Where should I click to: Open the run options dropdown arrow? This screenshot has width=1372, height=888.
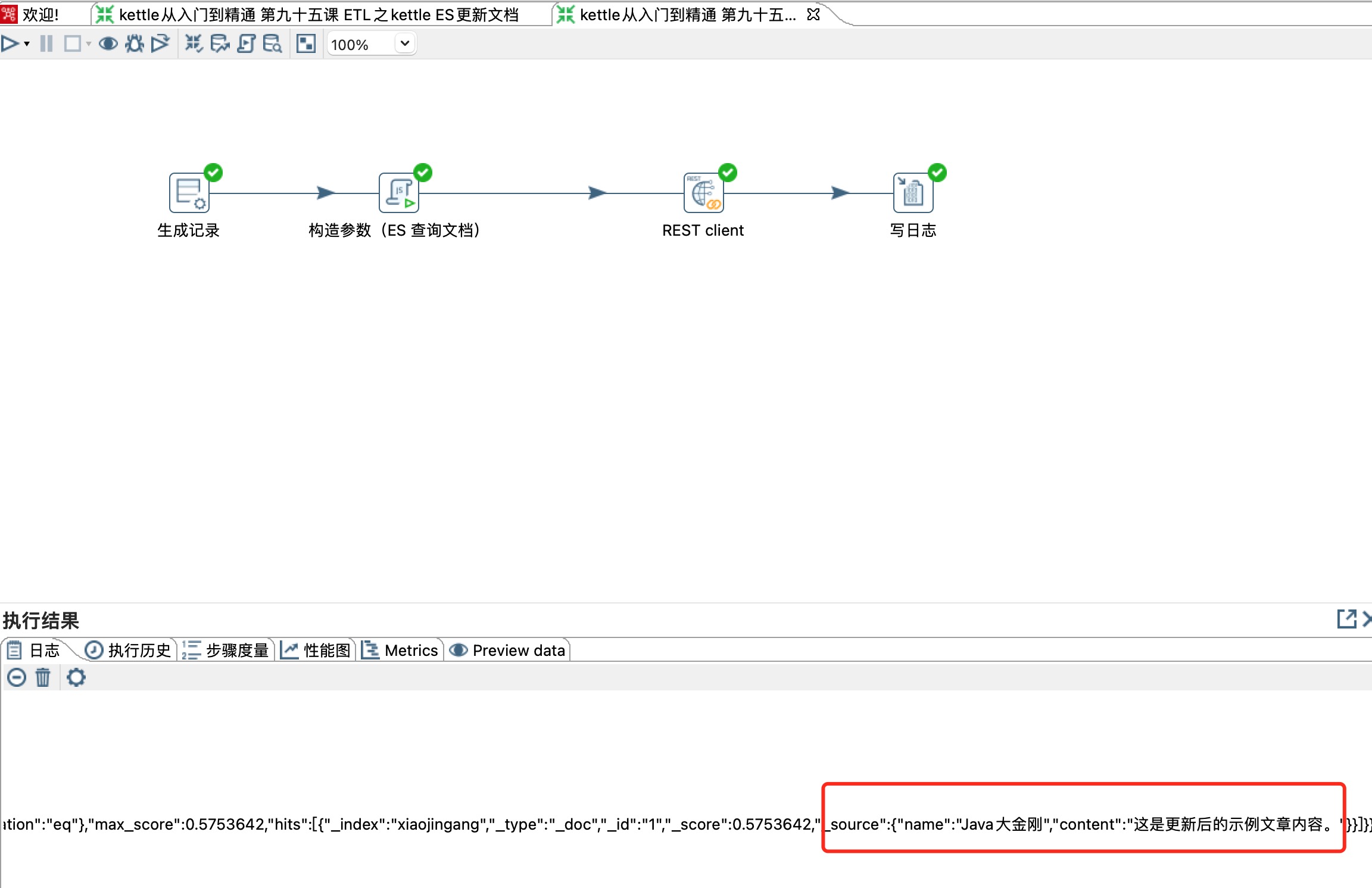tap(27, 44)
